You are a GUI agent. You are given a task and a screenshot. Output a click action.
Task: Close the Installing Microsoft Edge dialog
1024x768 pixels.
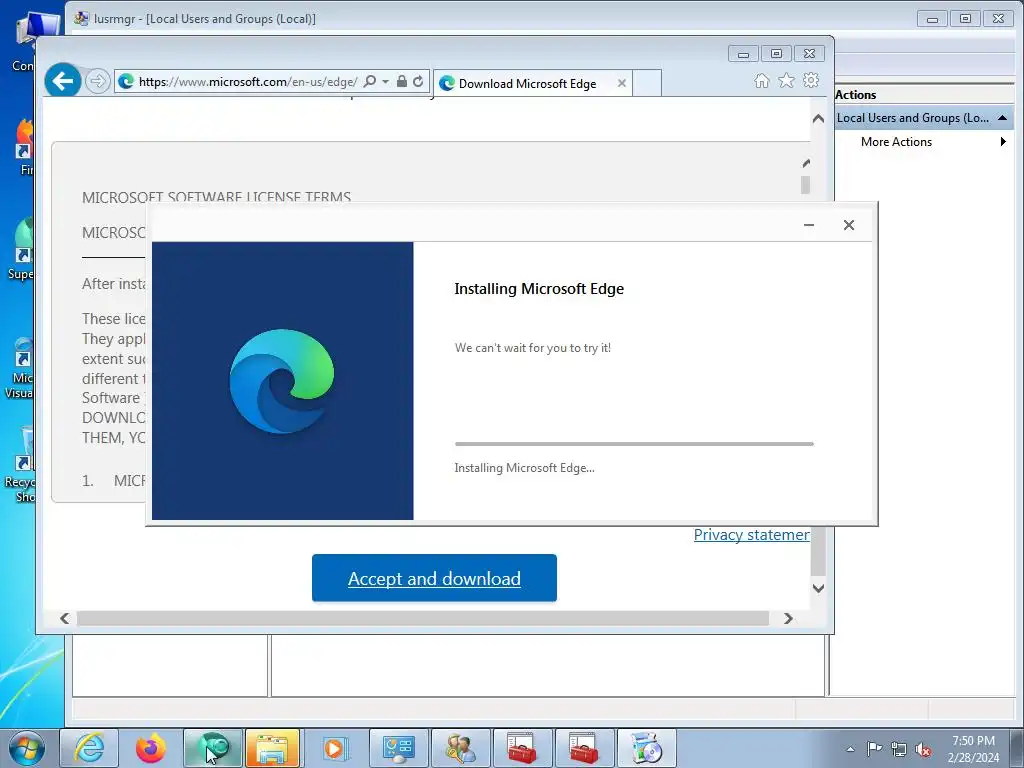click(849, 225)
